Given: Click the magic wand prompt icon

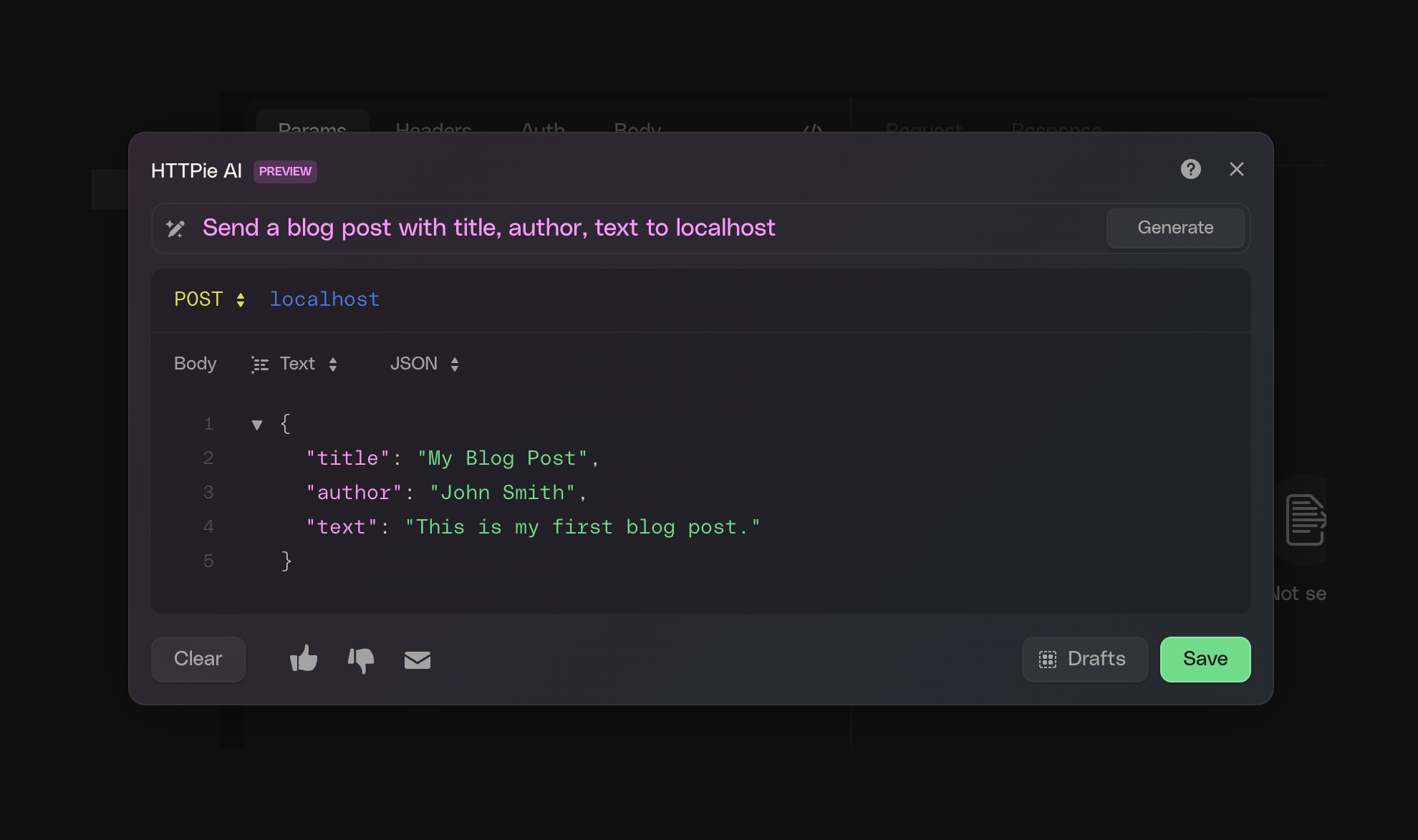Looking at the screenshot, I should point(174,228).
